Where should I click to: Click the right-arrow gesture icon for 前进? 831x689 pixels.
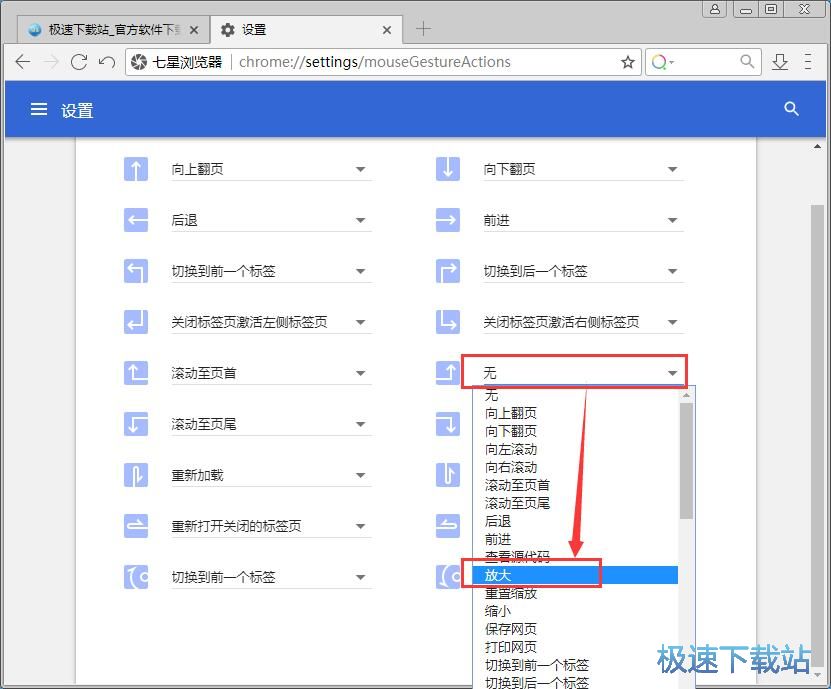448,220
